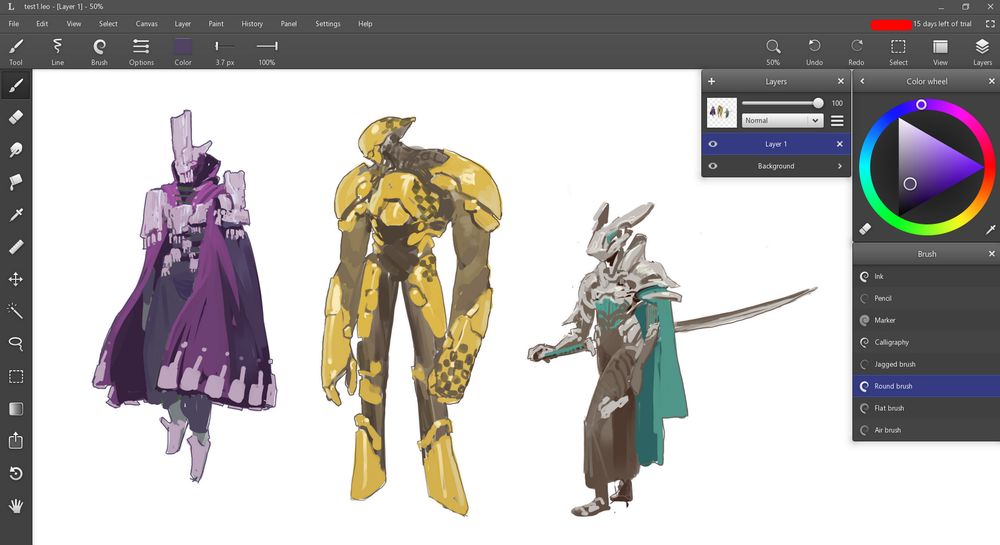
Task: Select the Paint Bucket fill tool
Action: click(16, 182)
